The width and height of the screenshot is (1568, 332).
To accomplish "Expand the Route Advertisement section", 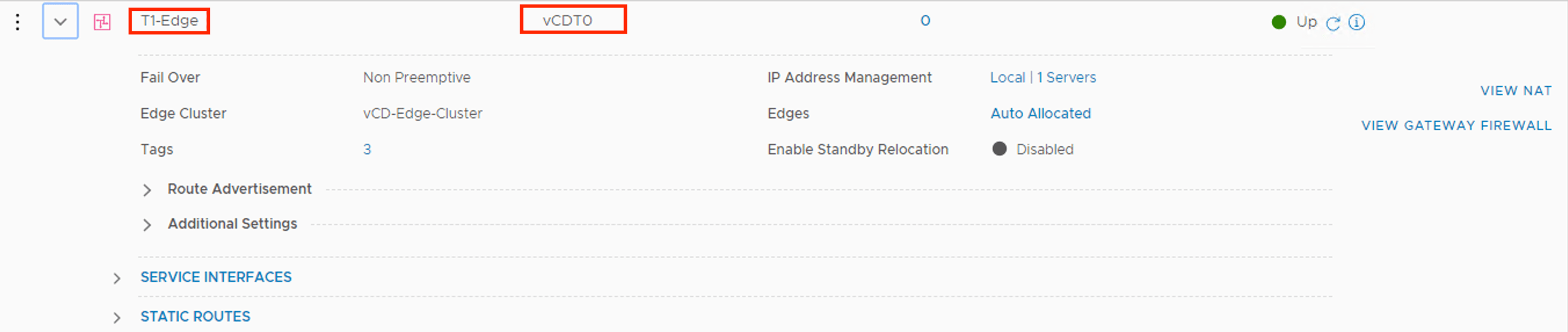I will pyautogui.click(x=147, y=190).
